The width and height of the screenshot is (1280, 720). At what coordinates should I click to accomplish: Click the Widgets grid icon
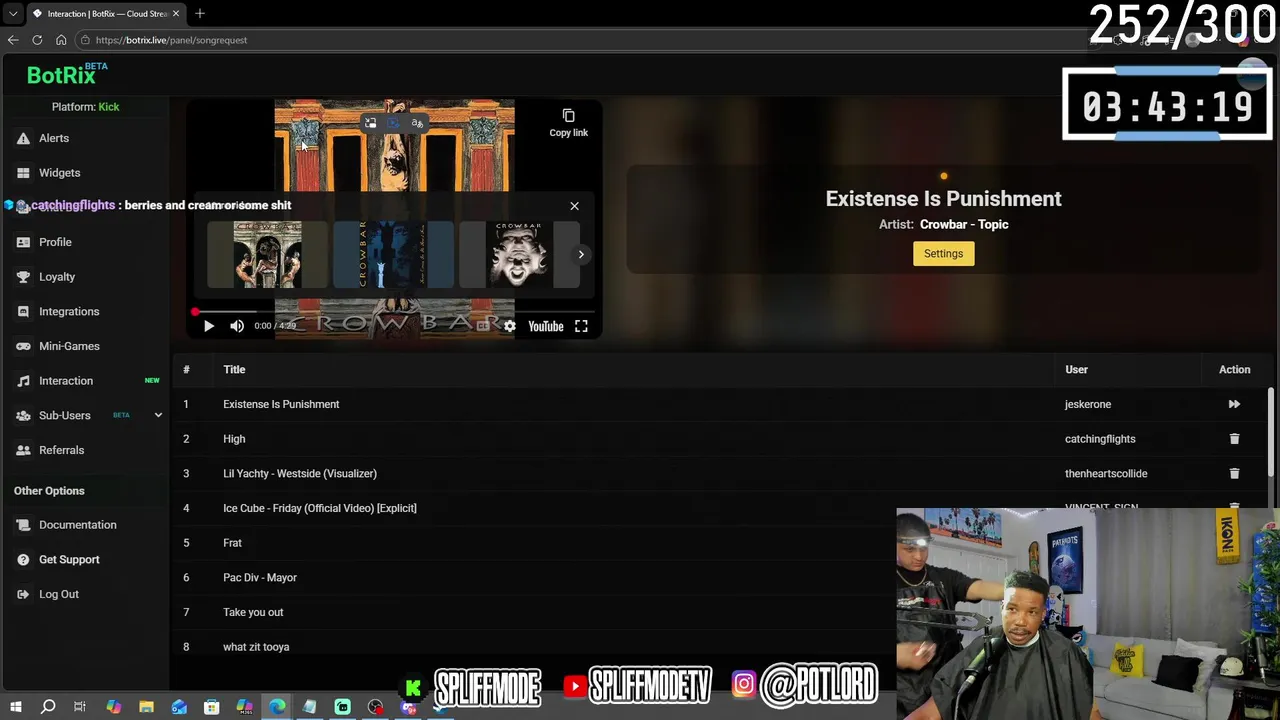point(23,173)
